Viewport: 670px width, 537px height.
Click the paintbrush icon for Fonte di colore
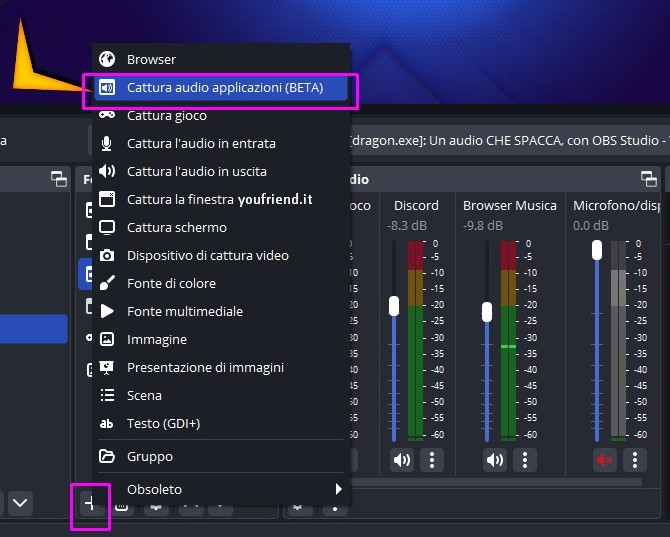(107, 283)
